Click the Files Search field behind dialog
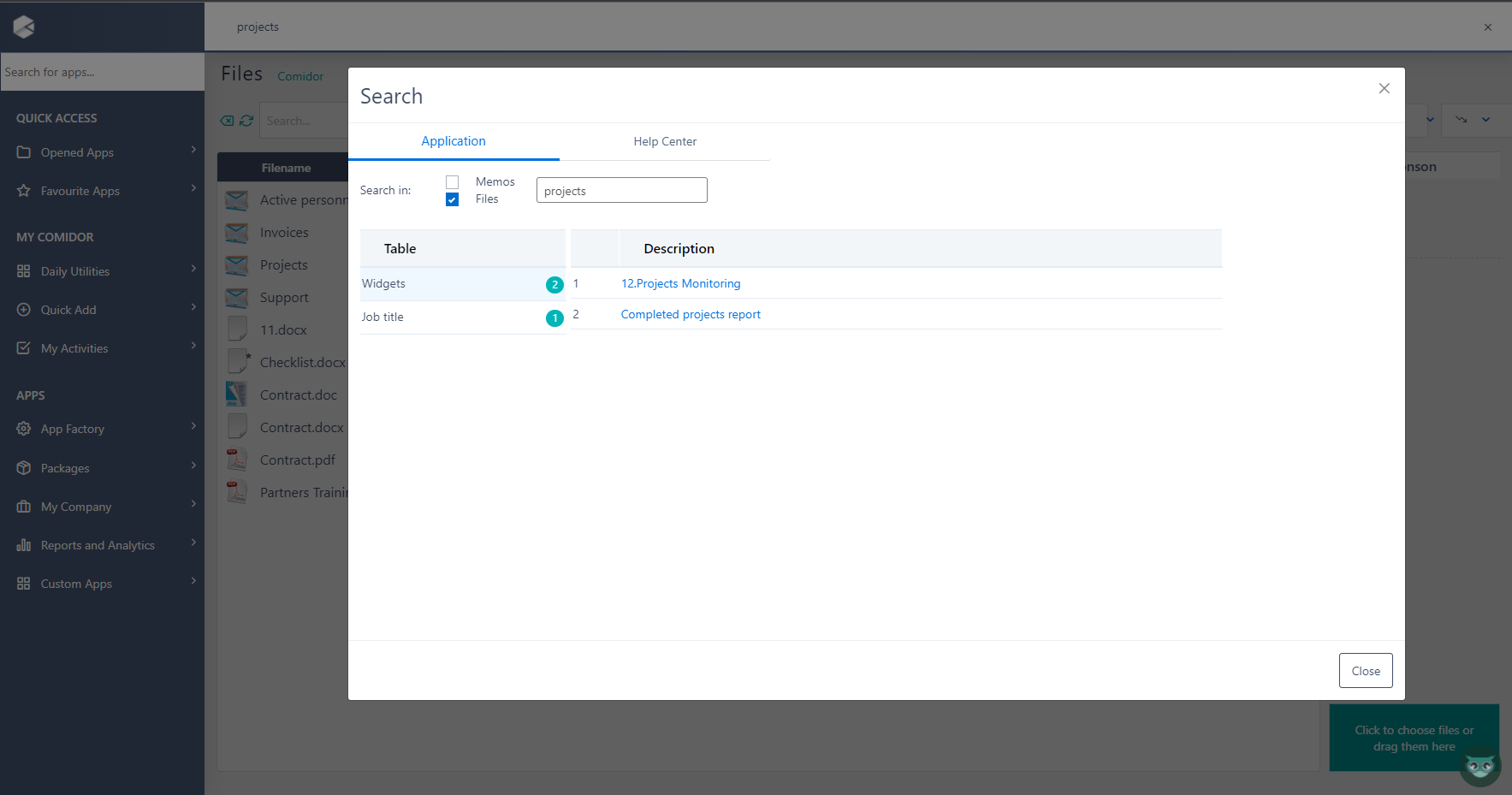Viewport: 1512px width, 795px height. coord(304,121)
